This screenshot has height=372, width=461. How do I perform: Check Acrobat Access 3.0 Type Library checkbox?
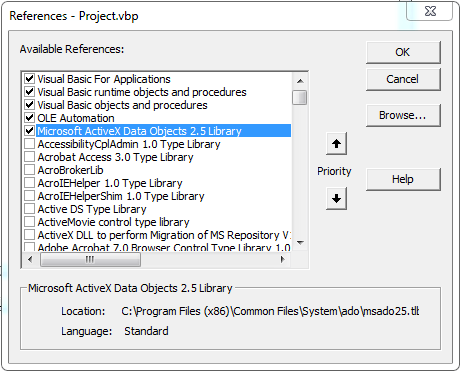(x=29, y=157)
